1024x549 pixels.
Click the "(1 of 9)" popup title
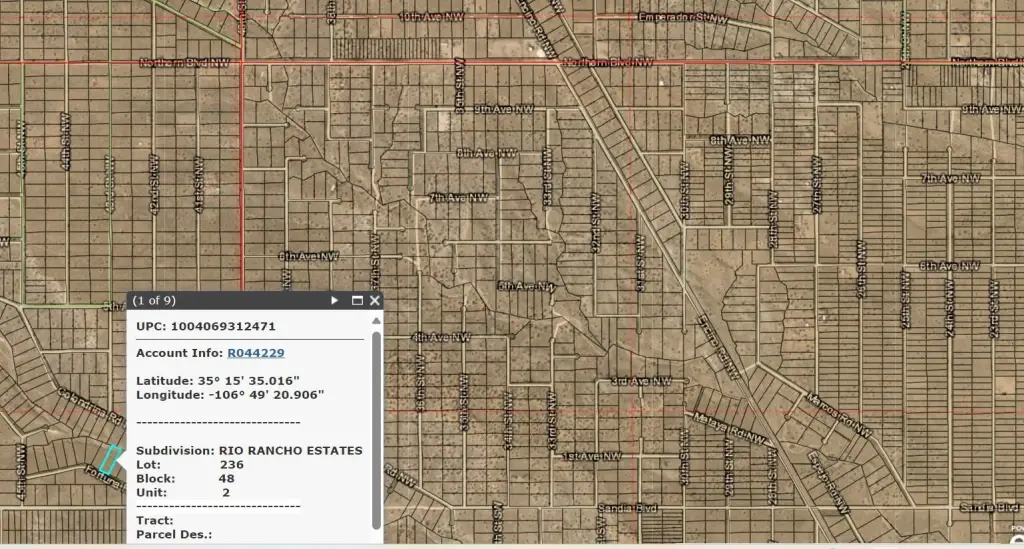coord(154,300)
